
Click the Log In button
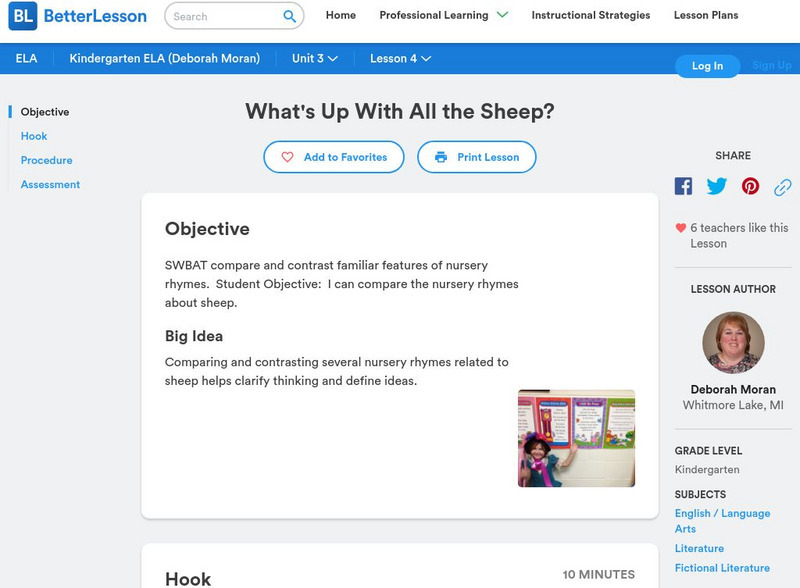point(707,66)
